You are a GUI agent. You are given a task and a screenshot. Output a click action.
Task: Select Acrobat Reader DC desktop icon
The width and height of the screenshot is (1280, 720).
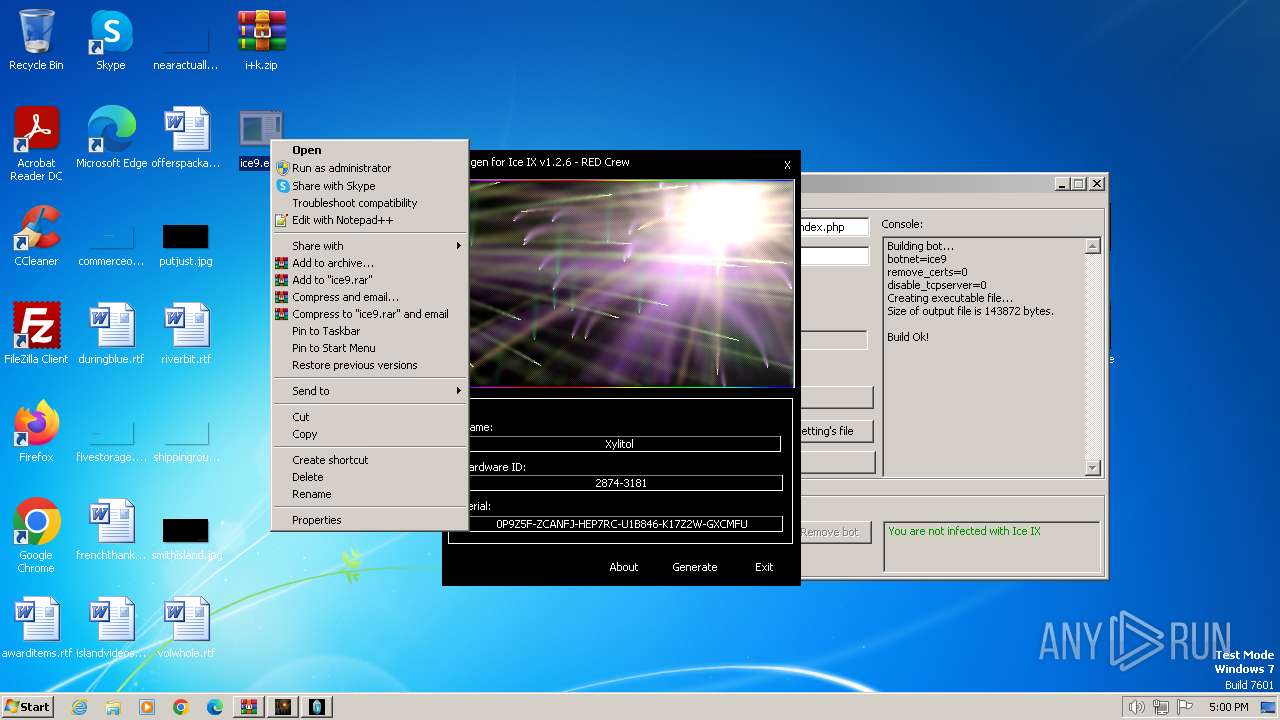coord(36,145)
